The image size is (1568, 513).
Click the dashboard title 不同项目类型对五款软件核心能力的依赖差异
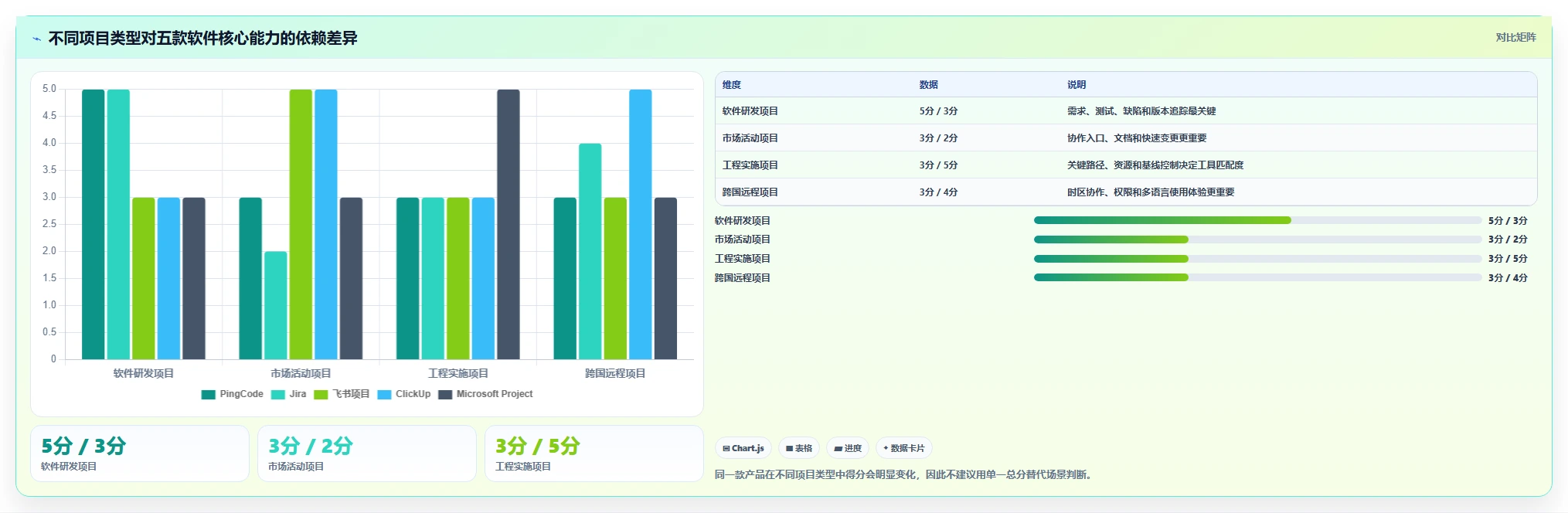tap(203, 39)
